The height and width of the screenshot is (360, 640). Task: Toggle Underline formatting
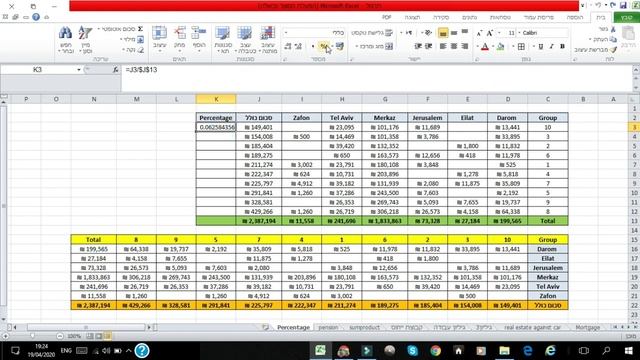click(541, 47)
